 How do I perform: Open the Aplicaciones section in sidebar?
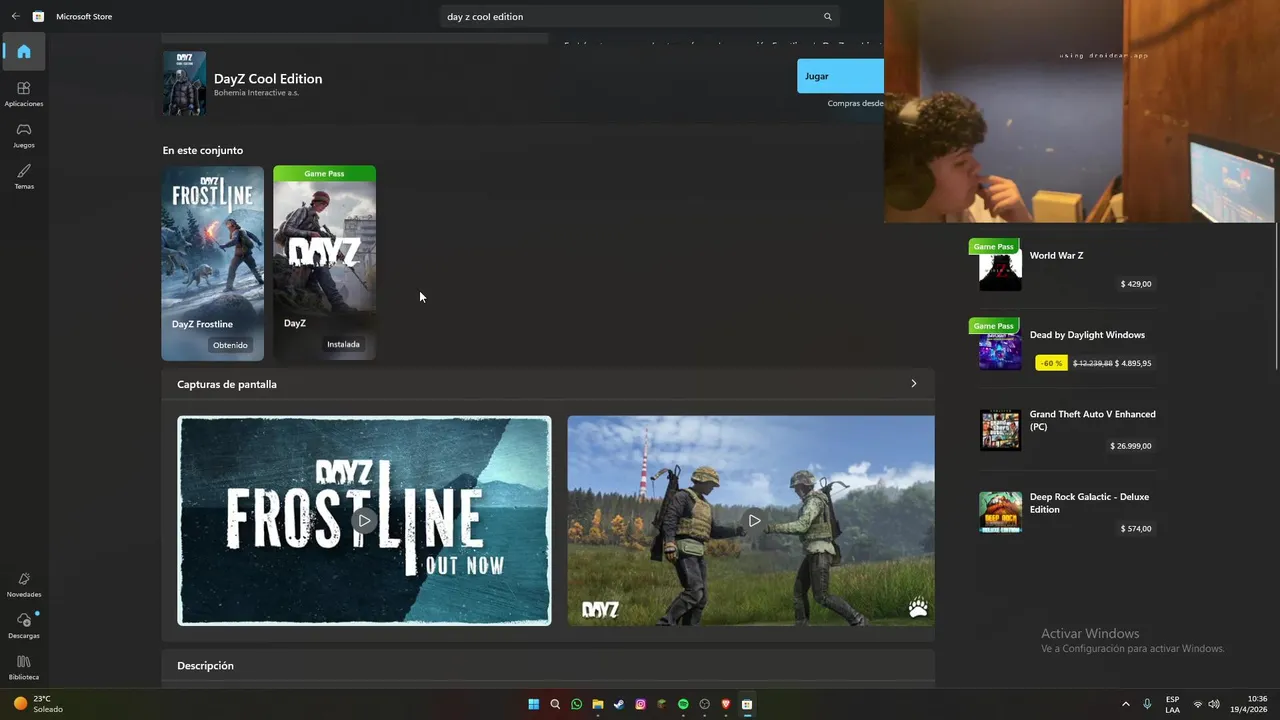point(24,94)
